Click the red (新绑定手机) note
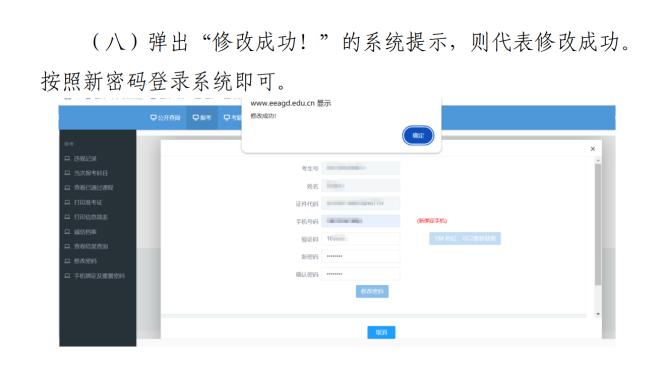Viewport: 668px width, 373px height. tap(432, 221)
